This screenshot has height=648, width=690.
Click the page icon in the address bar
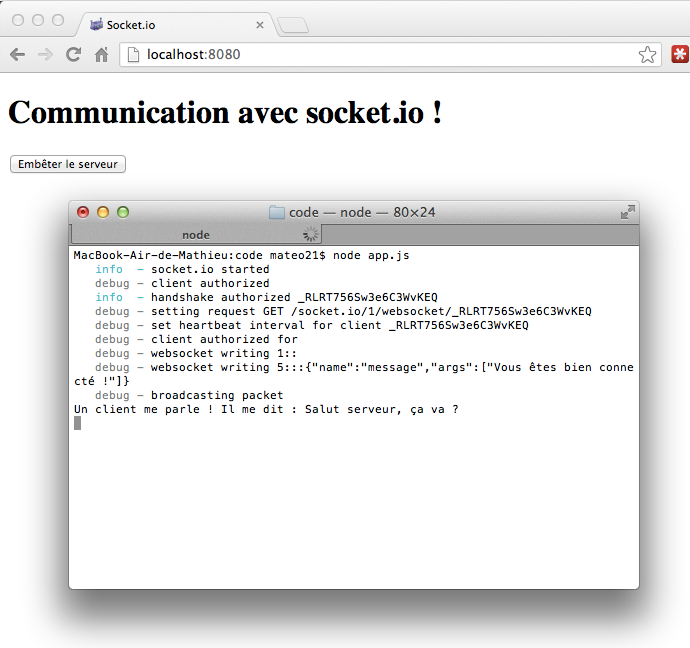click(133, 55)
